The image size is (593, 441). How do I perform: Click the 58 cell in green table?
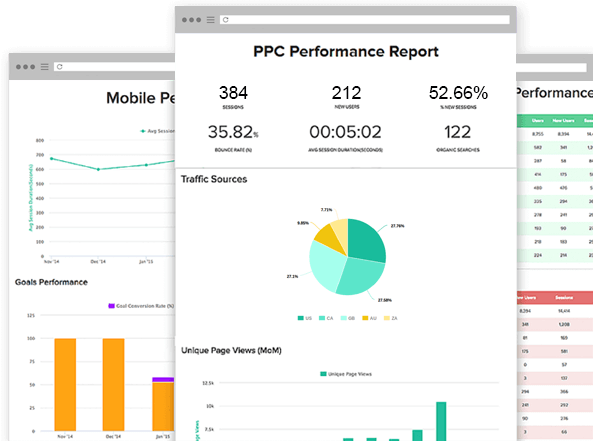(x=564, y=161)
